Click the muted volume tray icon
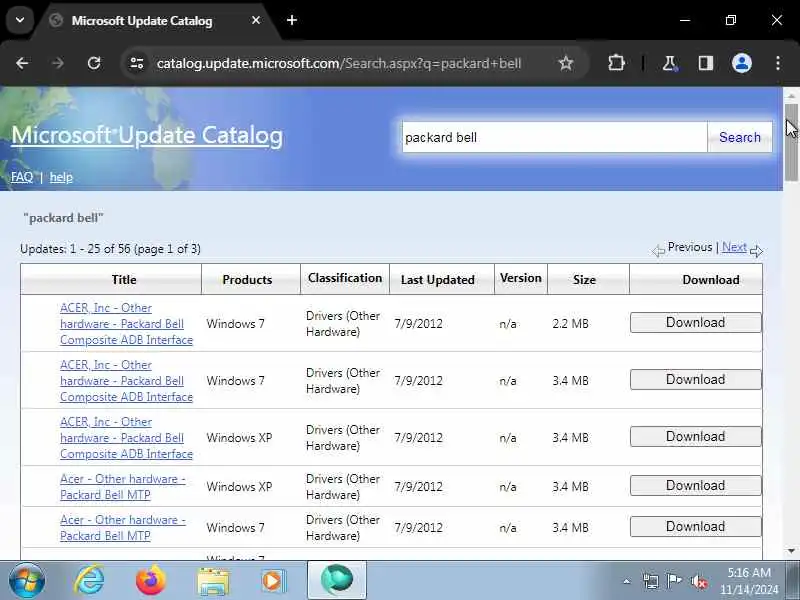 pos(698,581)
